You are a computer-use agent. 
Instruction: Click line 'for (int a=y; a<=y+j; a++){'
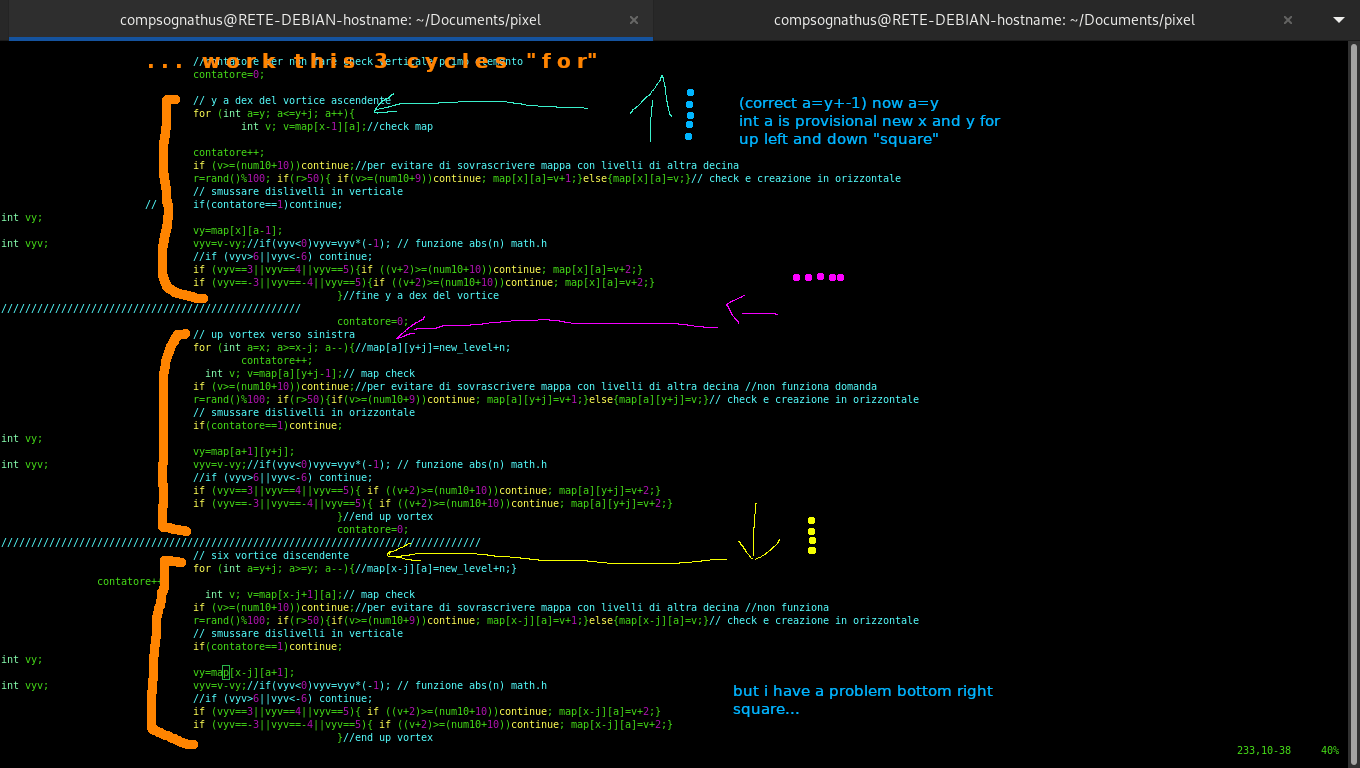tap(274, 114)
